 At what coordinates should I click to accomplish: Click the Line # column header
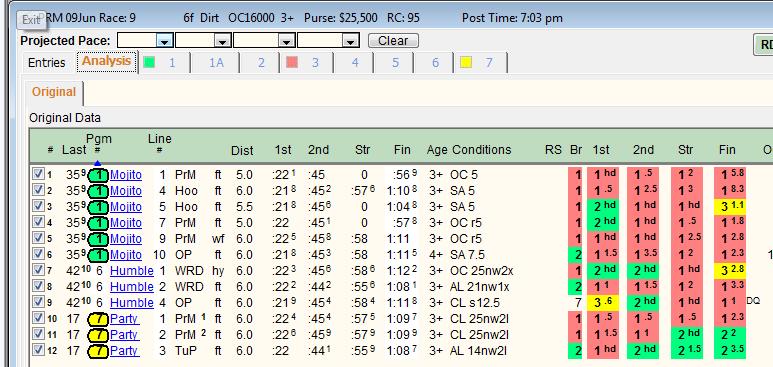coord(160,144)
